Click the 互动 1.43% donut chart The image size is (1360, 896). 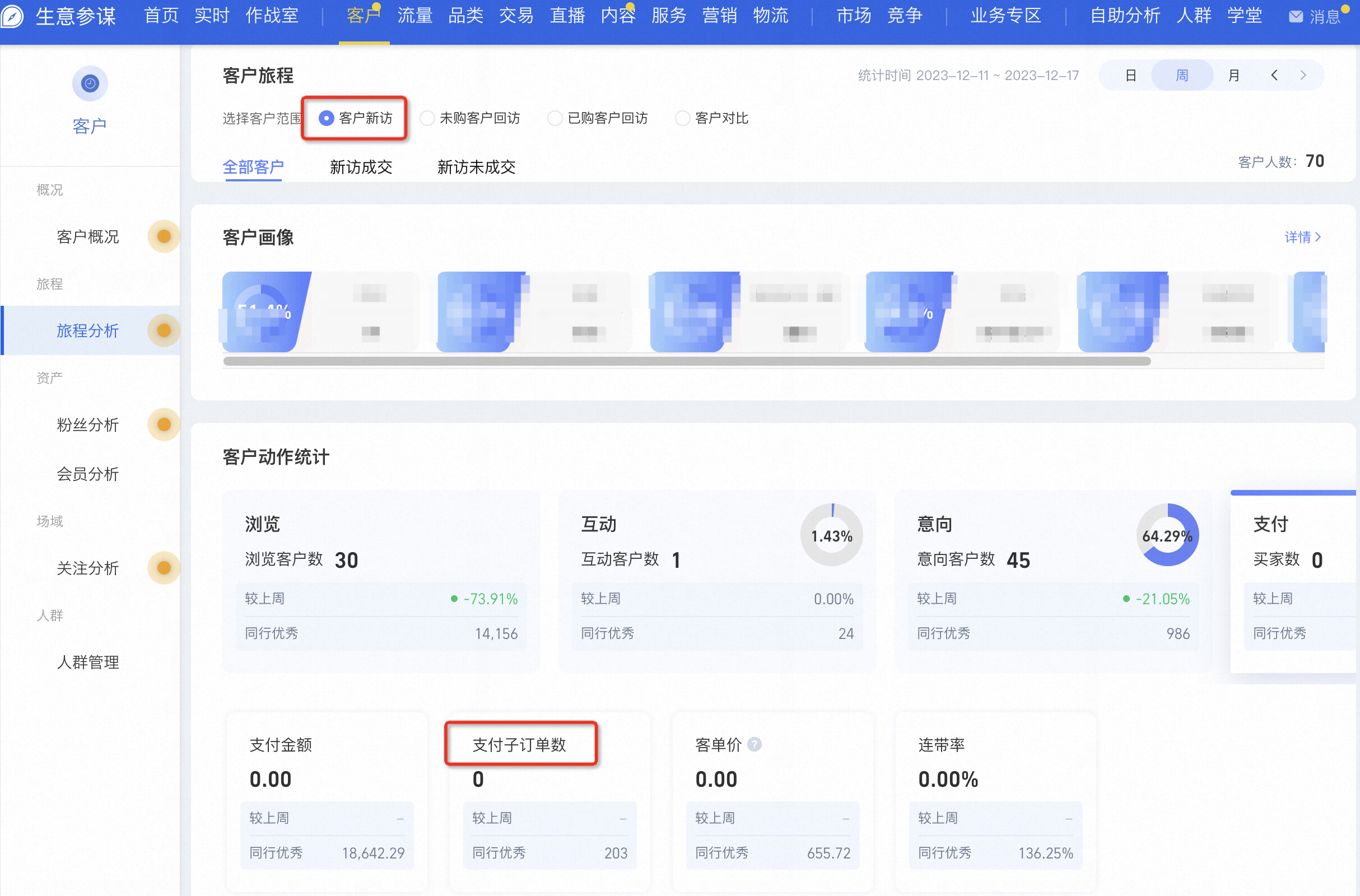pos(831,535)
